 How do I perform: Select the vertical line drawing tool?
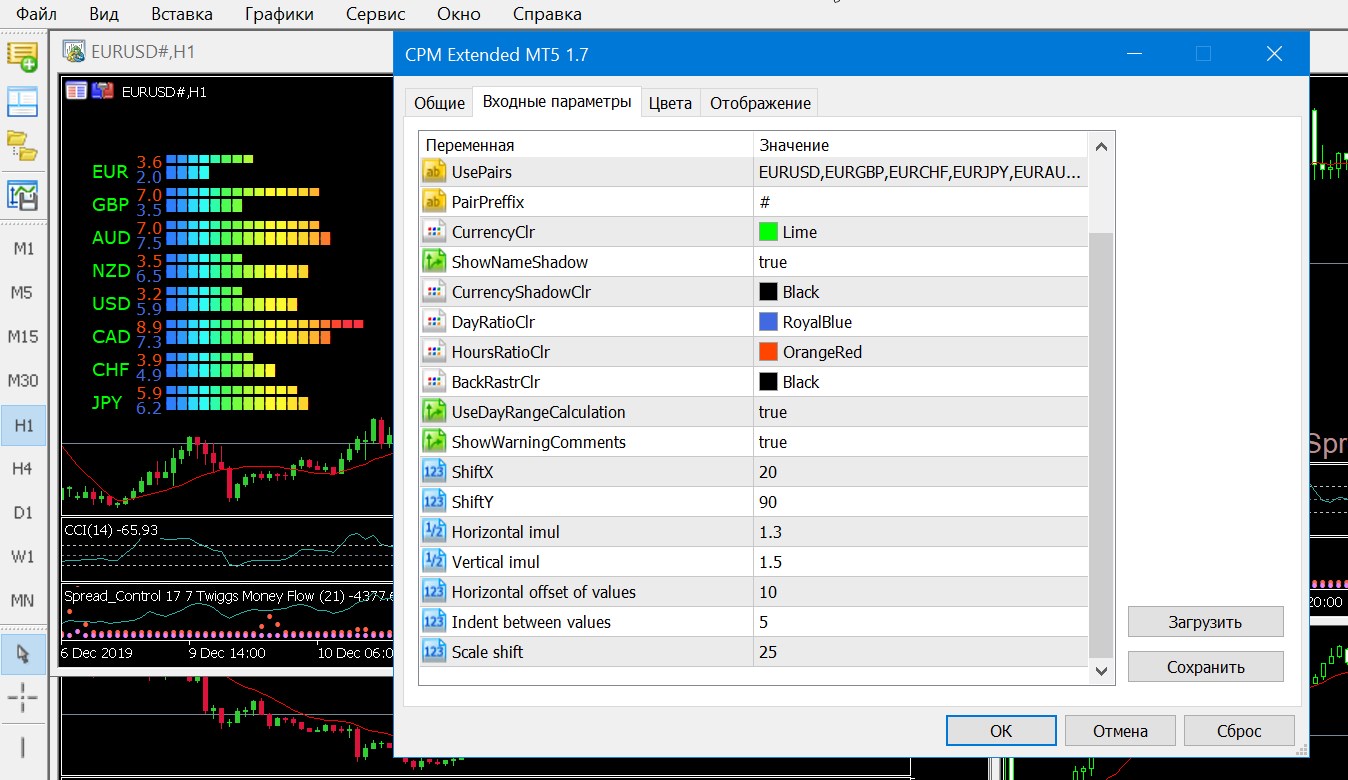23,747
